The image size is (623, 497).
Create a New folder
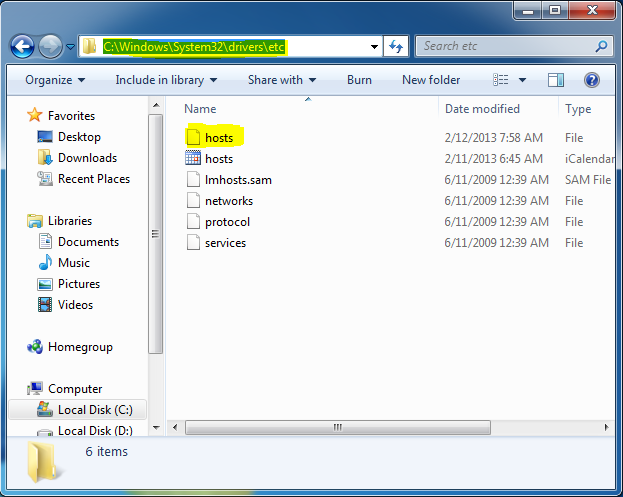(x=431, y=80)
